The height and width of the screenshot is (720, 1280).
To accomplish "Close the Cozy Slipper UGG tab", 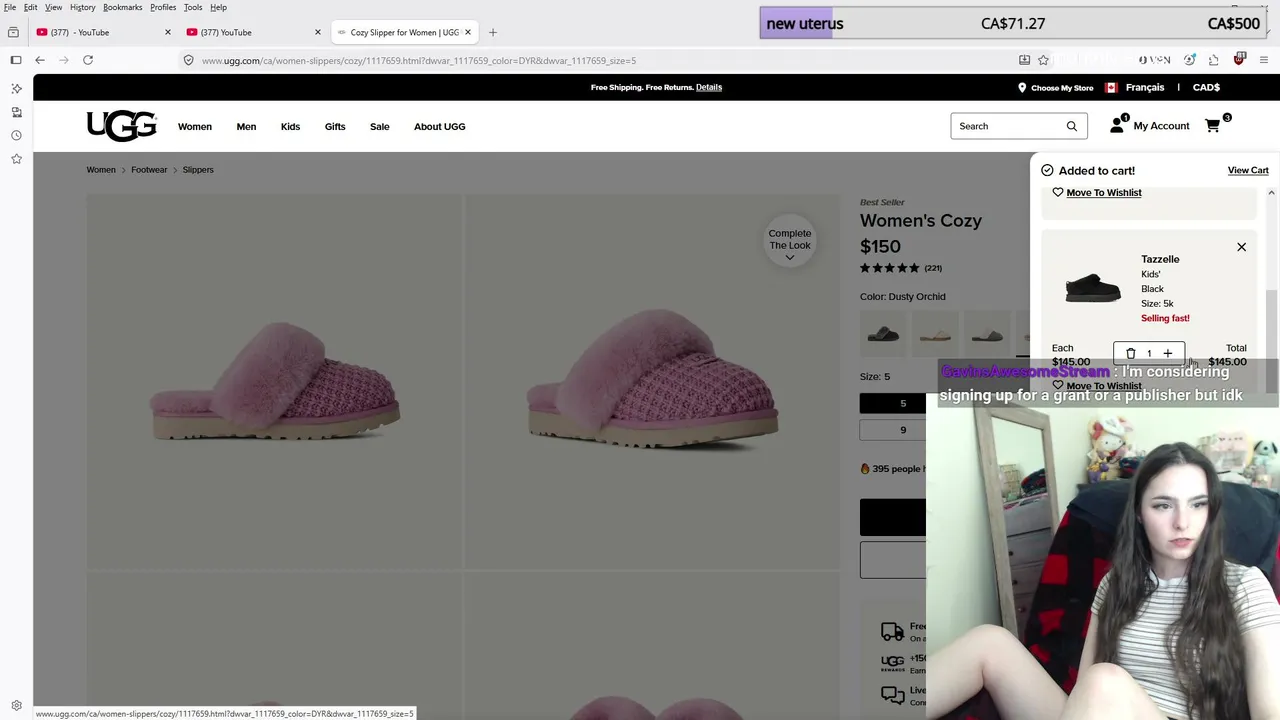I will pos(467,32).
